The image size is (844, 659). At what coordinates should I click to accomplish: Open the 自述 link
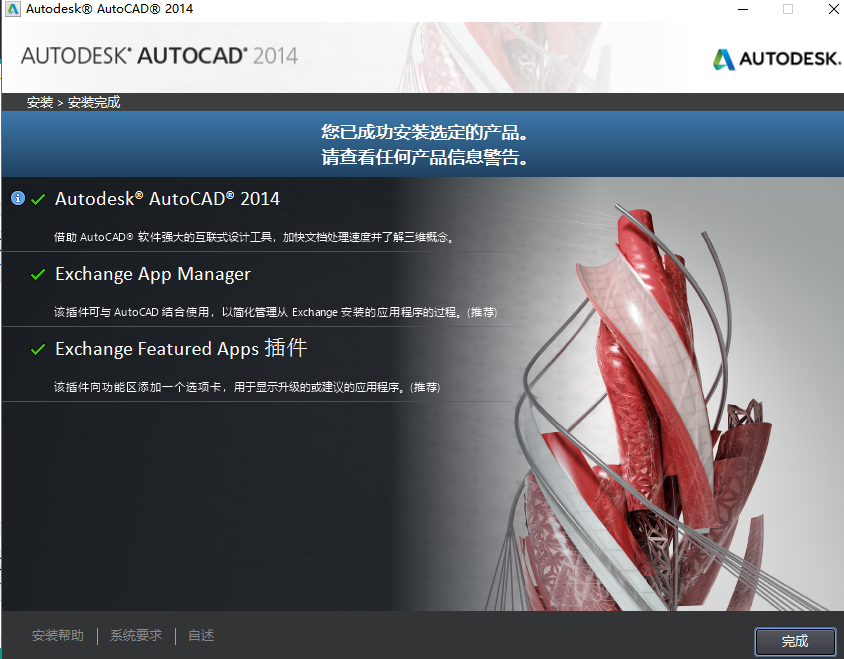click(199, 635)
